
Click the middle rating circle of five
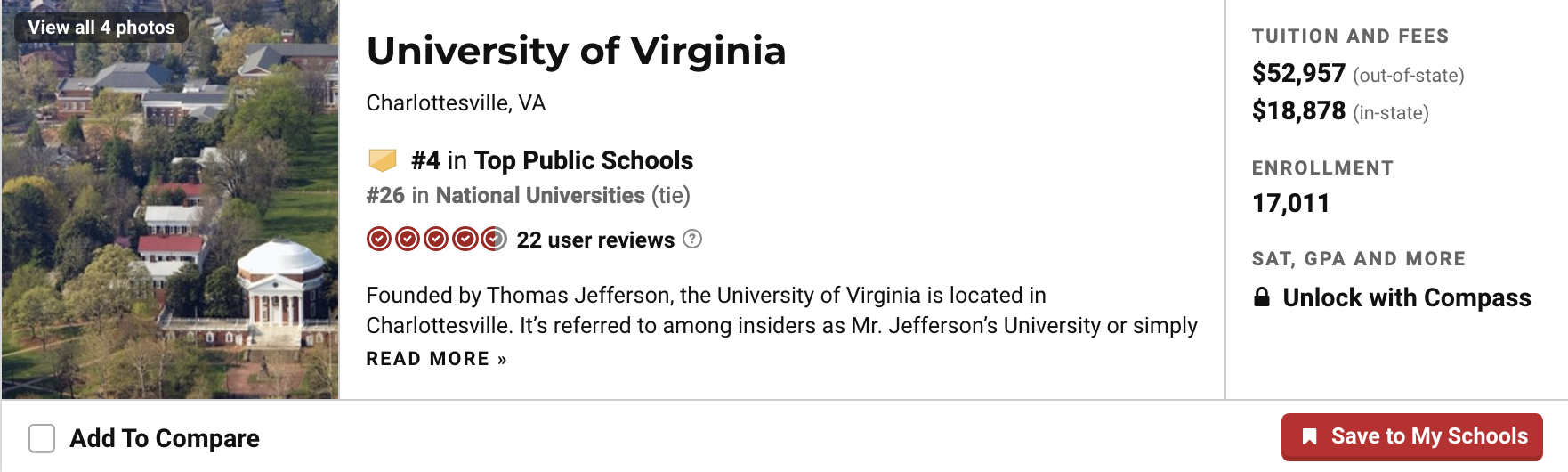tap(436, 240)
